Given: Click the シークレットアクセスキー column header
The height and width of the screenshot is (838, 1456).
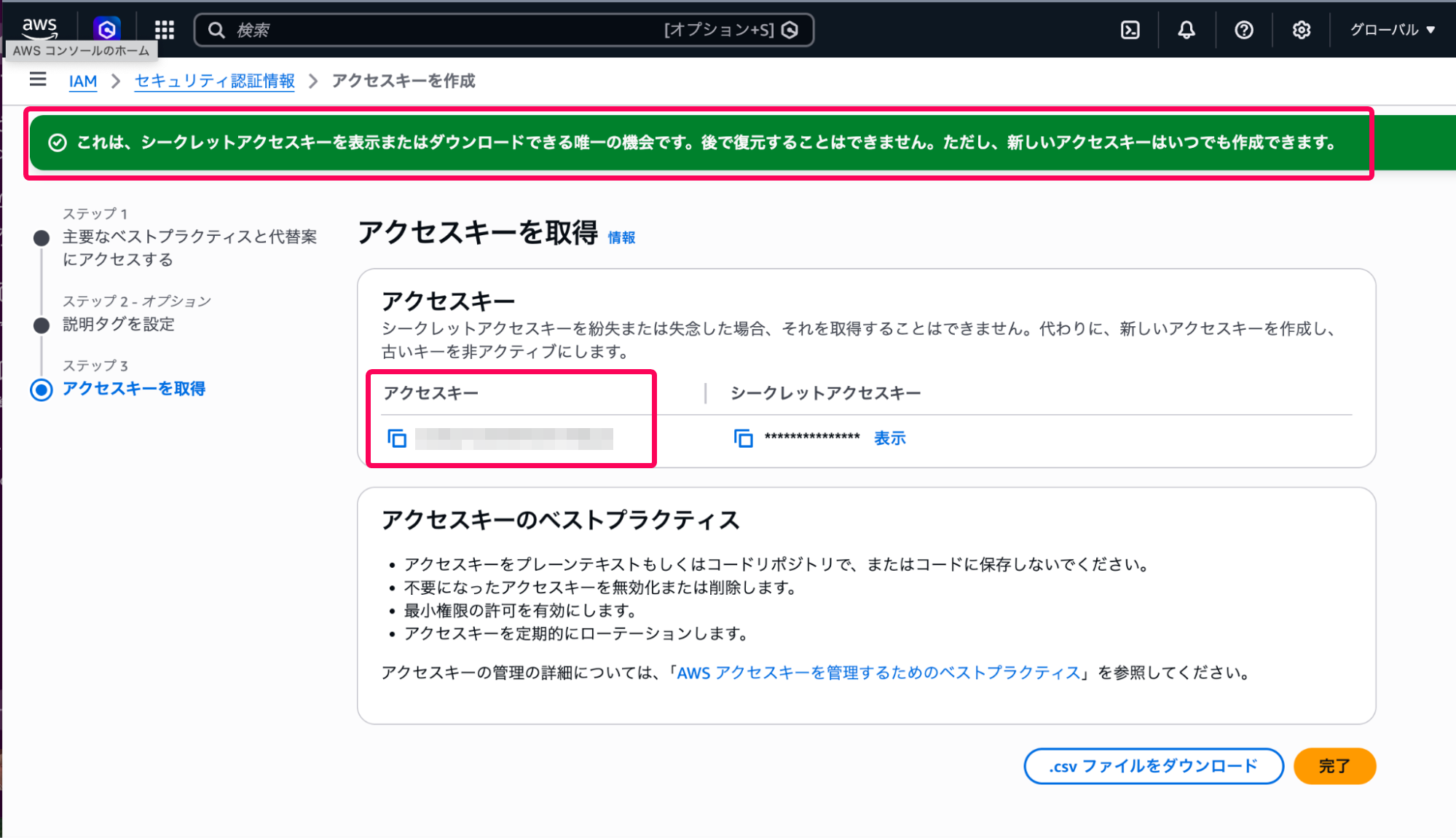Looking at the screenshot, I should [826, 393].
